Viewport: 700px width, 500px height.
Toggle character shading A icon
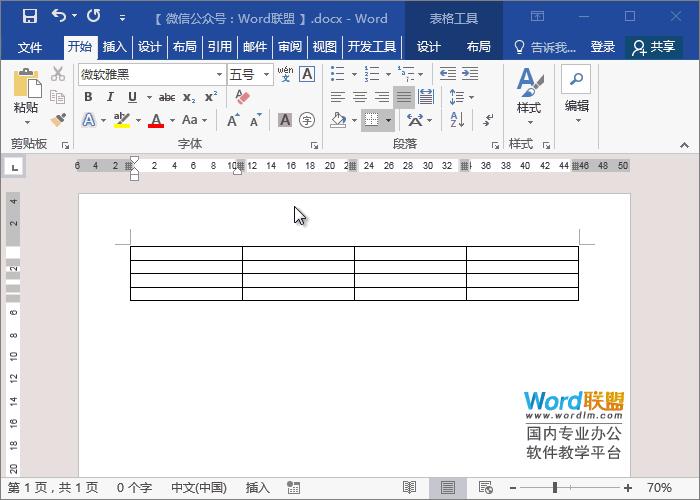coord(285,120)
